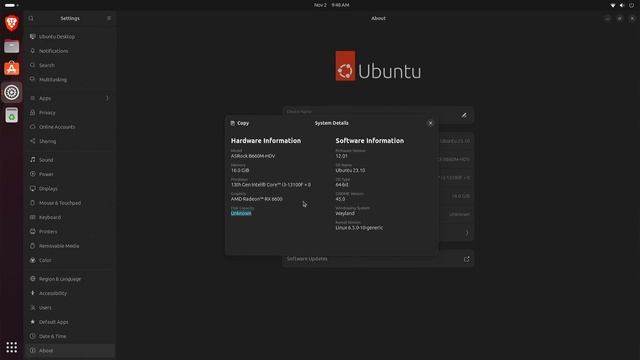Open Sound settings
This screenshot has height=360, width=640.
coord(70,160)
